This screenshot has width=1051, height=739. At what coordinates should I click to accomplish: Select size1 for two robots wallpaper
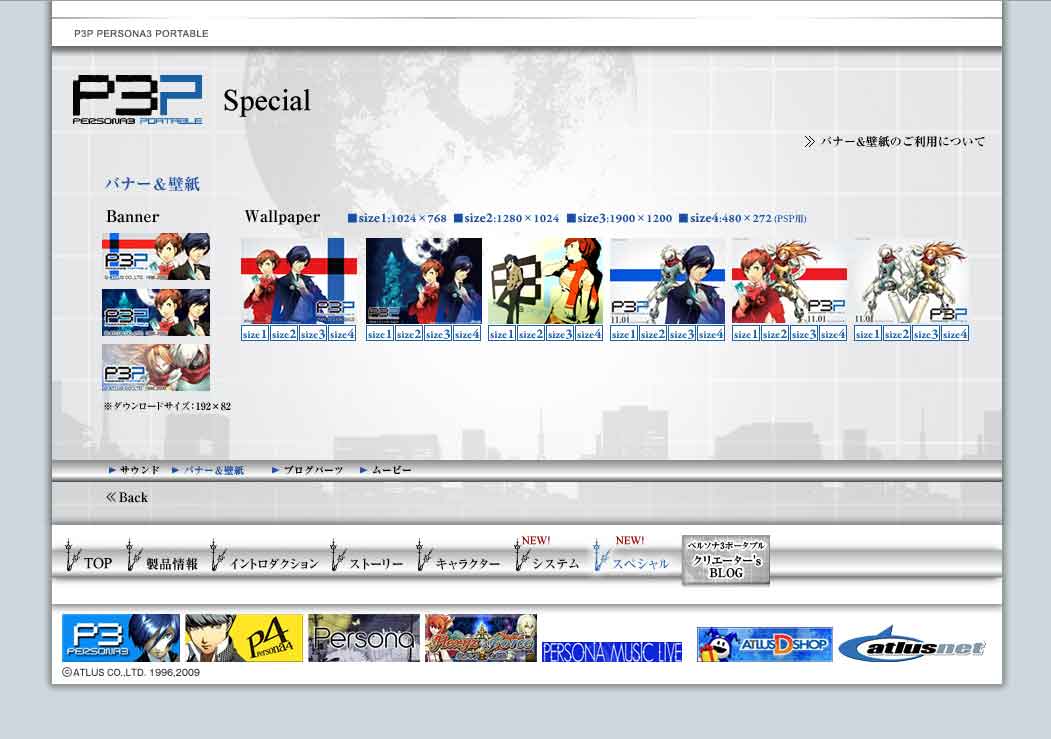point(867,334)
